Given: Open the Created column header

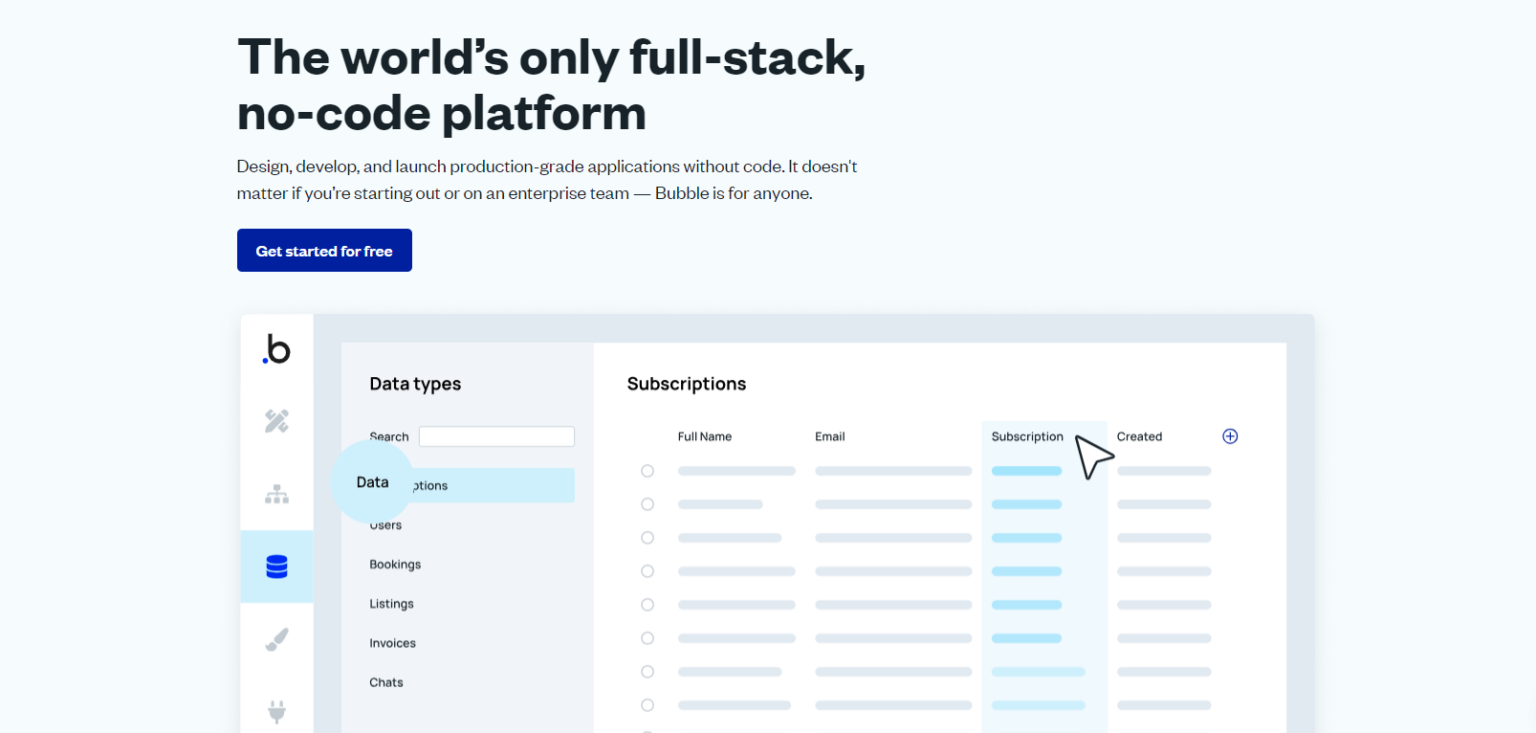Looking at the screenshot, I should (x=1139, y=436).
